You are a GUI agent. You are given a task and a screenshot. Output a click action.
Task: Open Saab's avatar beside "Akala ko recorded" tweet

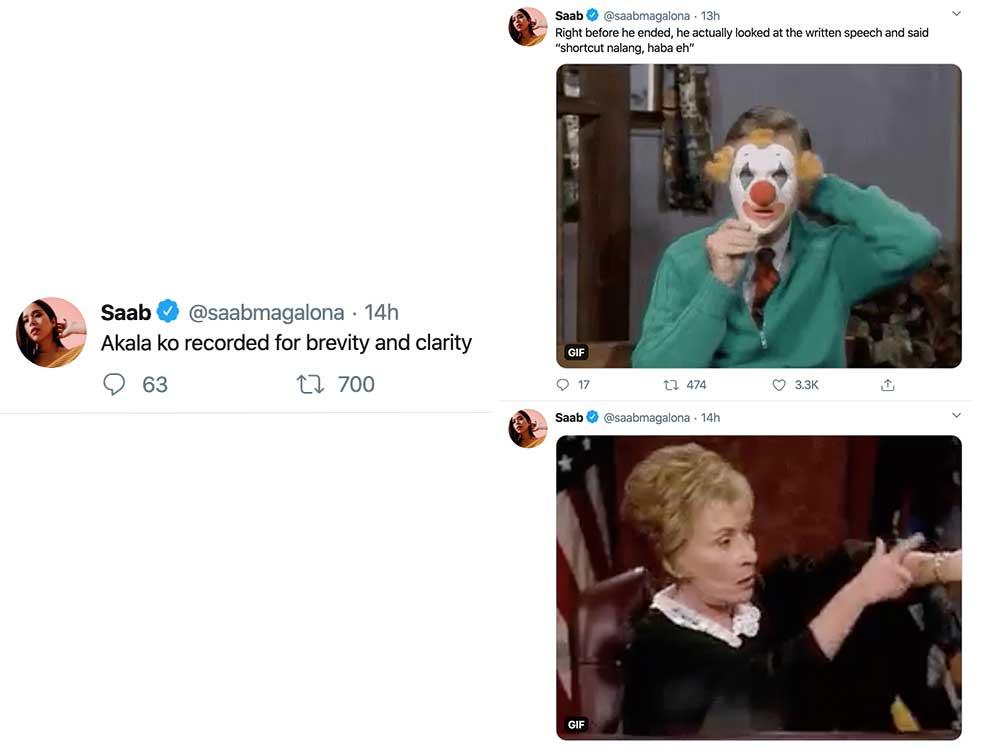[51, 332]
